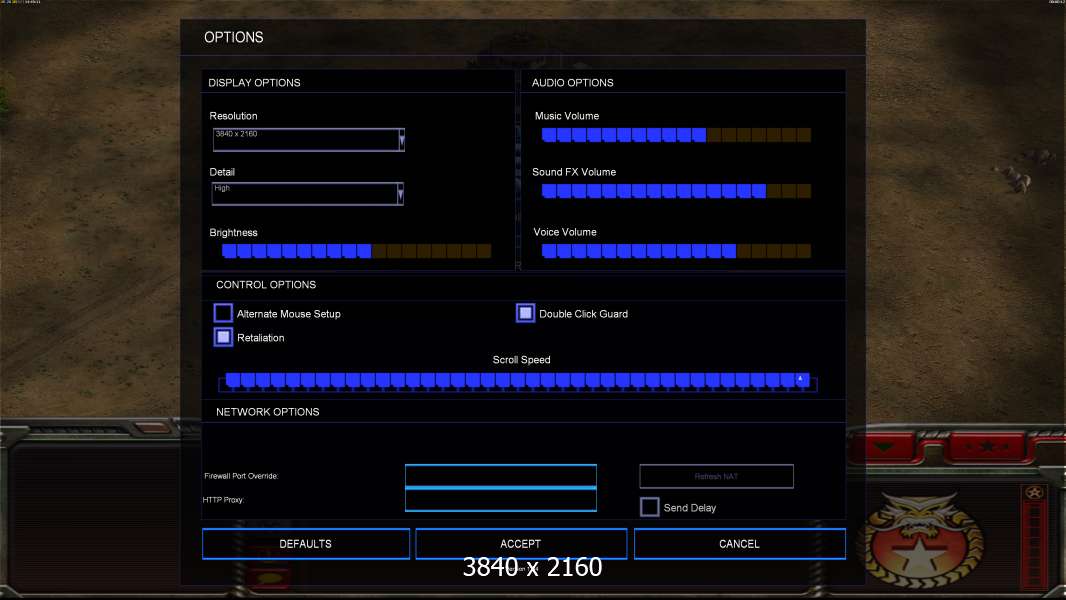Toggle the Double Click Guard checkbox
This screenshot has height=600, width=1066.
(x=526, y=313)
